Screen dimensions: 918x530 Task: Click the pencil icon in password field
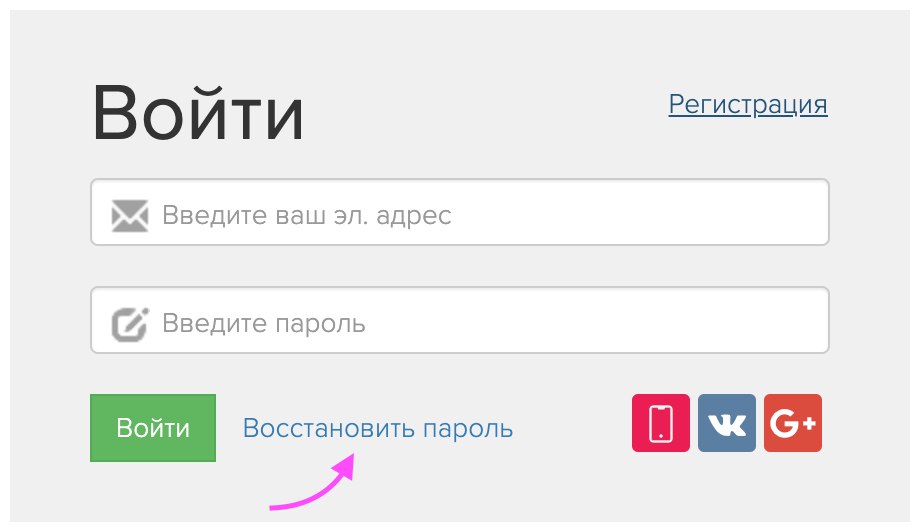[130, 323]
